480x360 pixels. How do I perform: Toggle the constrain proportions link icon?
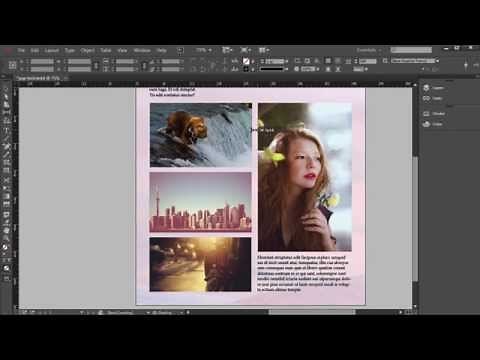tap(96, 65)
